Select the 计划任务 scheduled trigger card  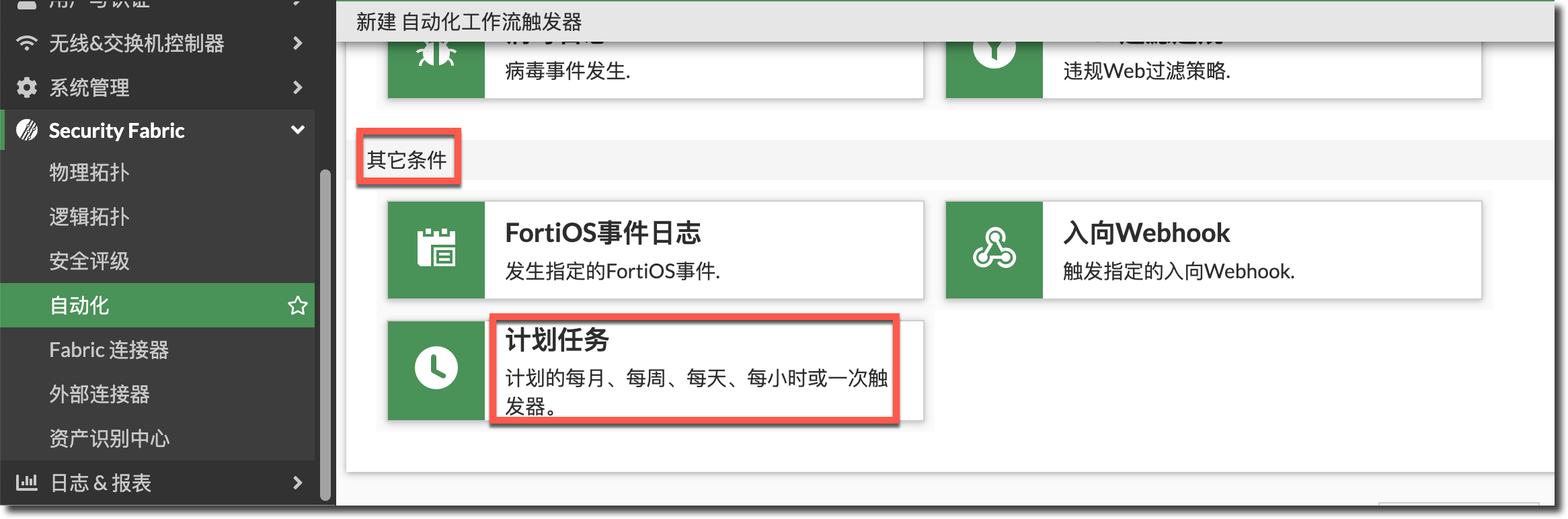(656, 370)
